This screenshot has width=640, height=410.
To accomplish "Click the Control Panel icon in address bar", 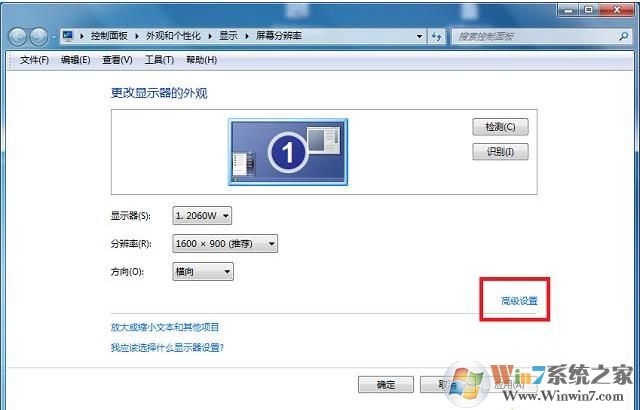I will tap(68, 36).
